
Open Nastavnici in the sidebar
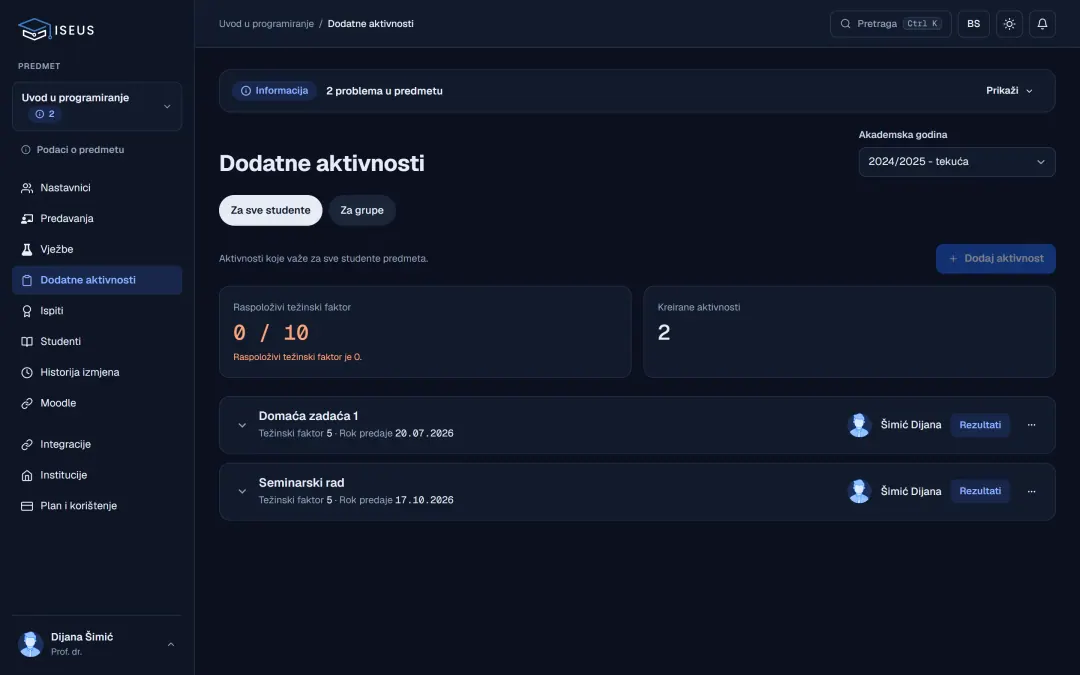(x=97, y=188)
